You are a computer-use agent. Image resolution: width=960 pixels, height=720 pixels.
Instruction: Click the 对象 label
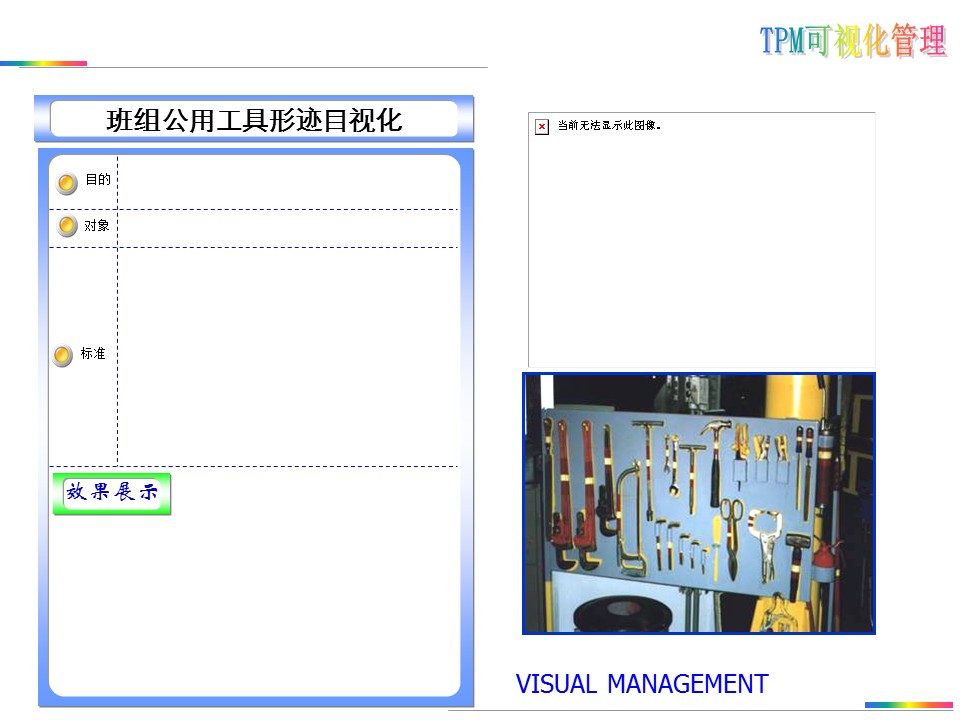pyautogui.click(x=97, y=225)
